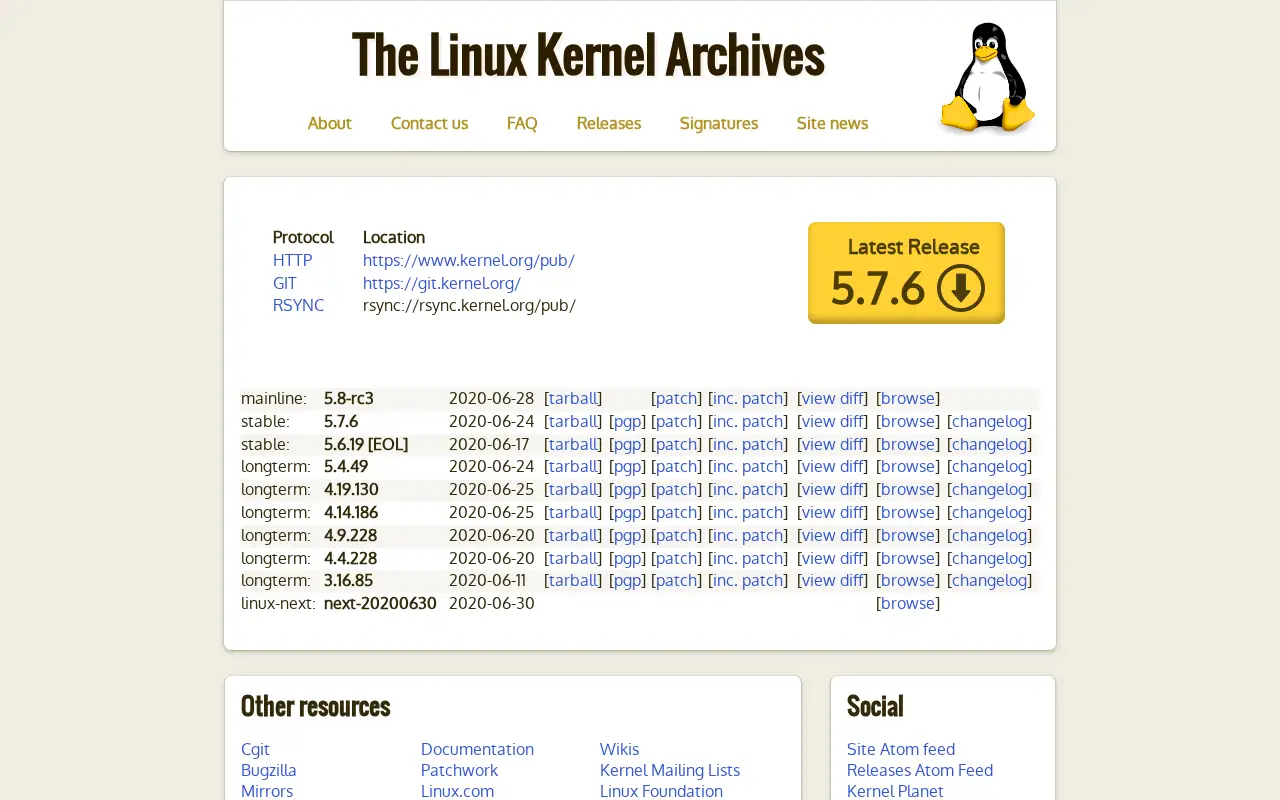View changelog for stable 5.7.6
Screen dimensions: 1280x800
click(x=989, y=421)
